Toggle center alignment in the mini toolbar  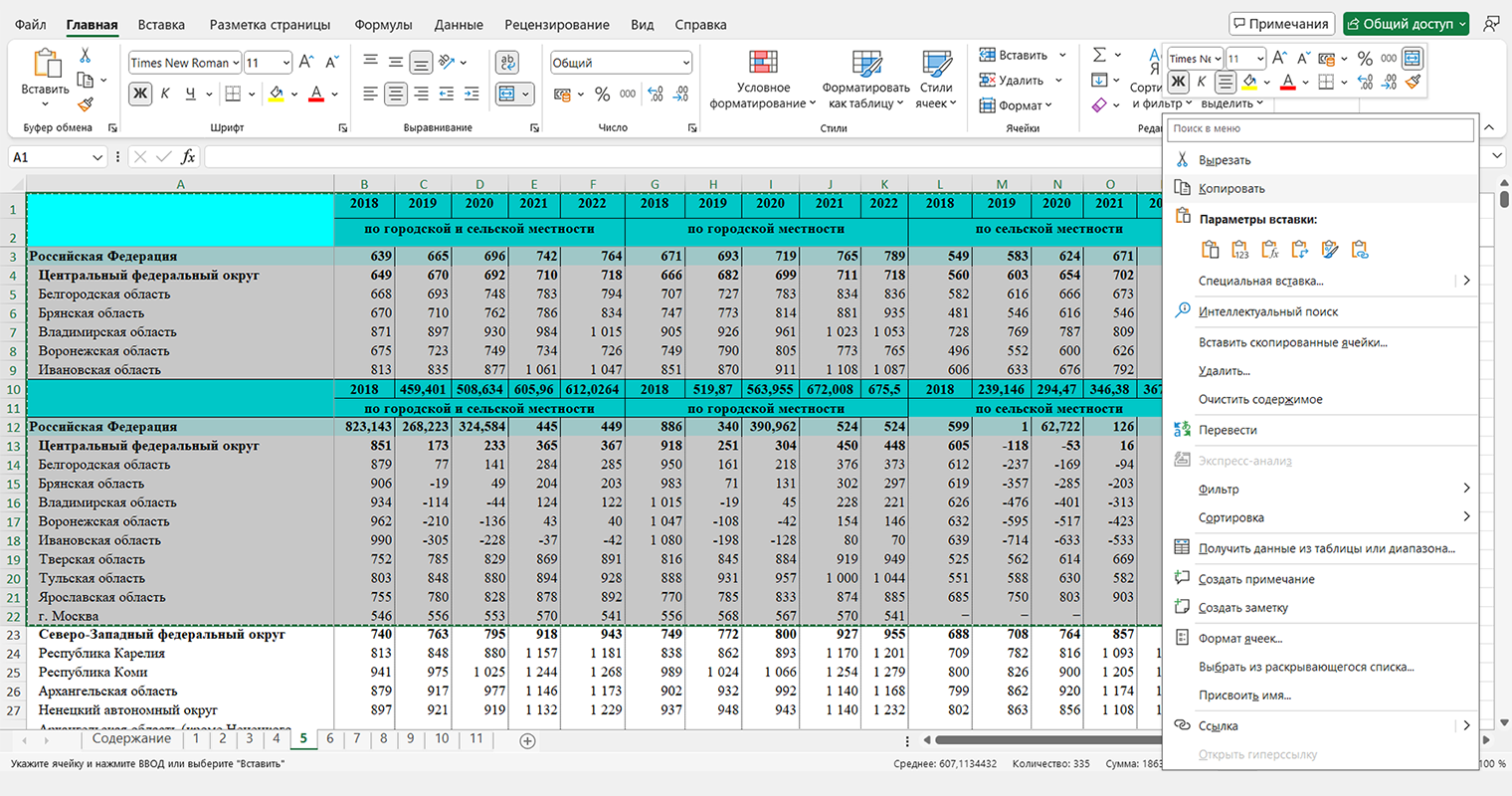[1226, 82]
